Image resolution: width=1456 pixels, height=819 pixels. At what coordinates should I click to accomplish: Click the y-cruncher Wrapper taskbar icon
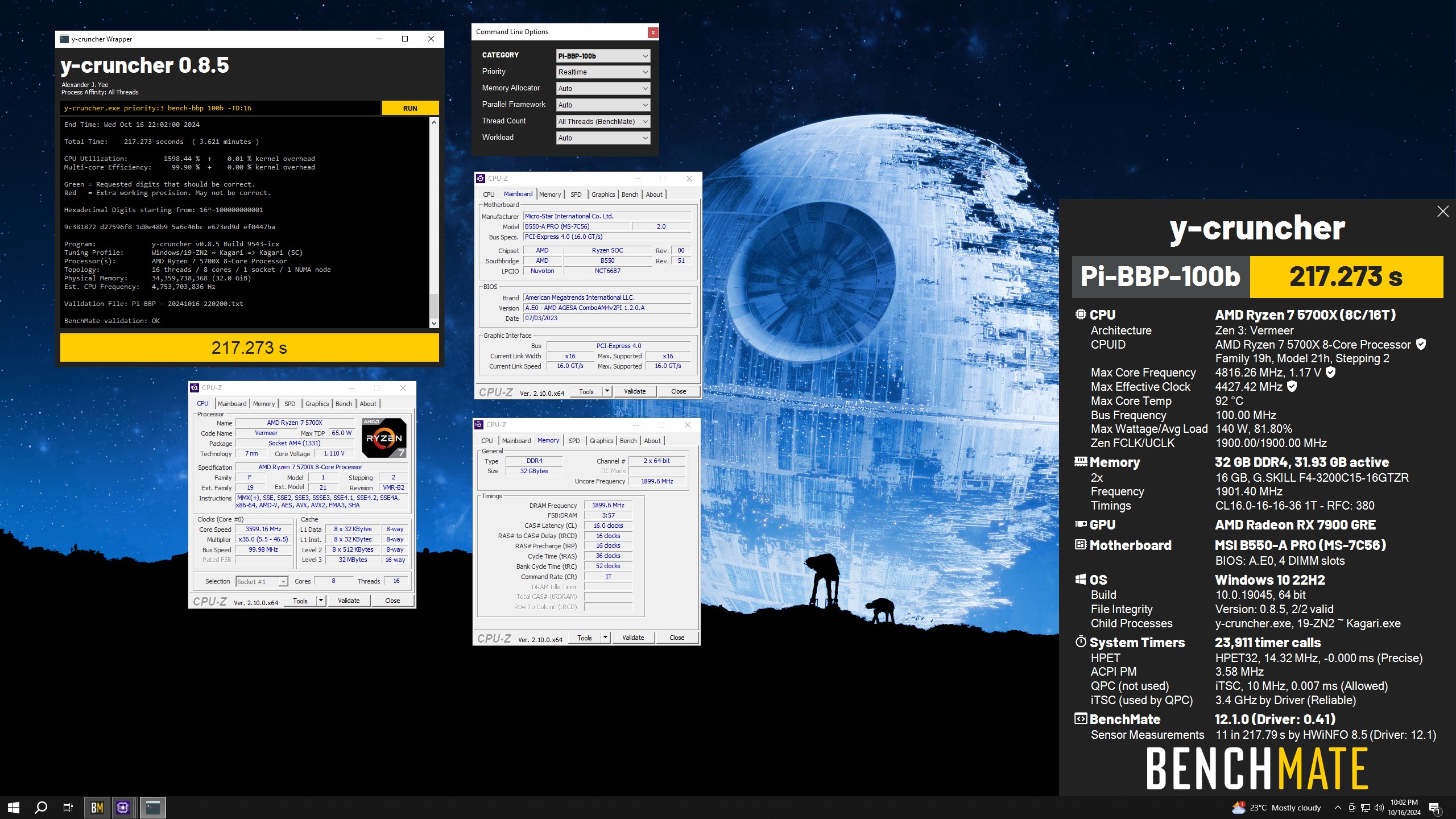click(x=152, y=808)
